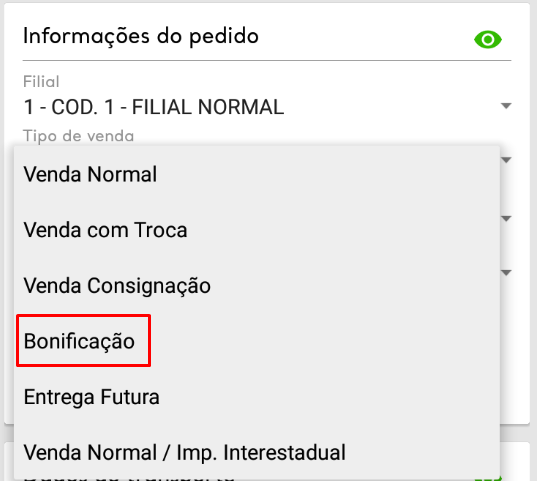Toggle the green eye visibility icon
This screenshot has height=481, width=537.
coord(488,40)
